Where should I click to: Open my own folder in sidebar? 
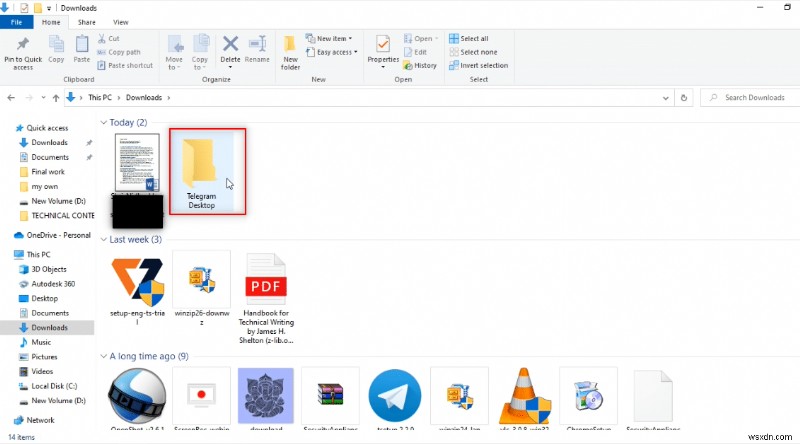[x=44, y=187]
